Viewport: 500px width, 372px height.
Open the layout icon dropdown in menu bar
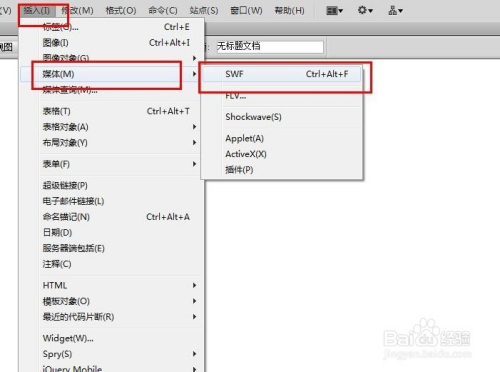click(x=335, y=11)
